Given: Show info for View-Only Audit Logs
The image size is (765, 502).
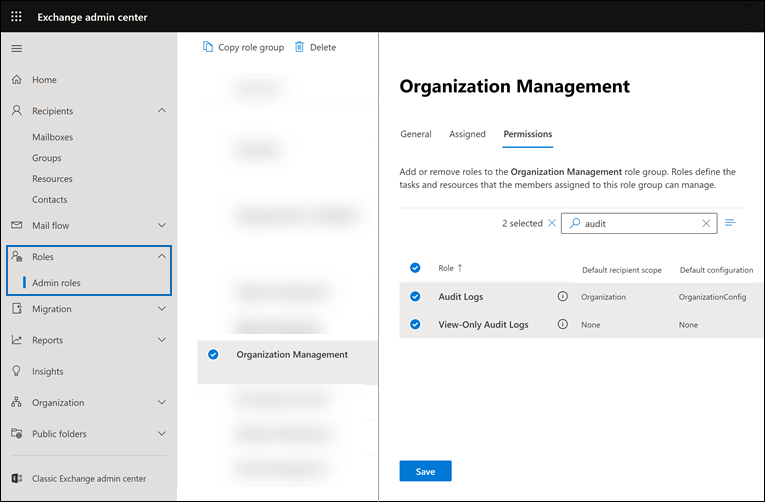Looking at the screenshot, I should (x=563, y=324).
